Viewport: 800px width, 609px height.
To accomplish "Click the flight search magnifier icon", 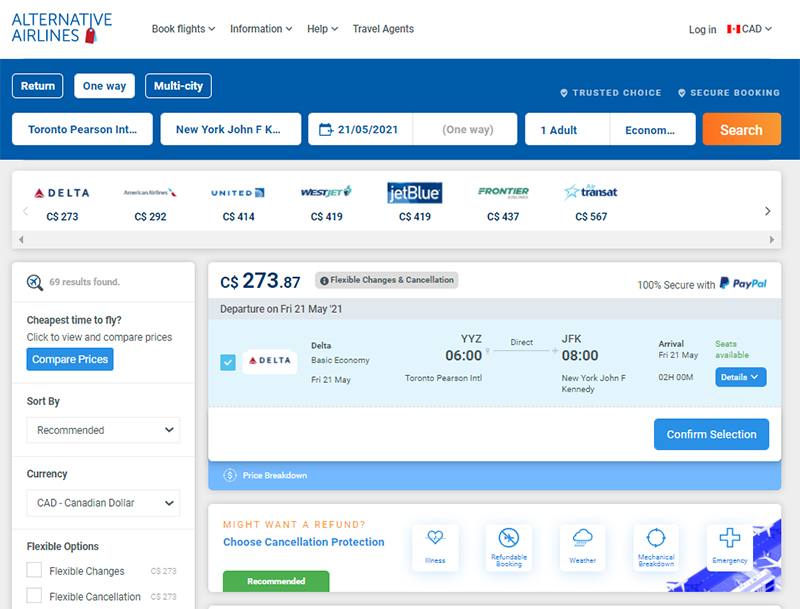I will pos(35,282).
